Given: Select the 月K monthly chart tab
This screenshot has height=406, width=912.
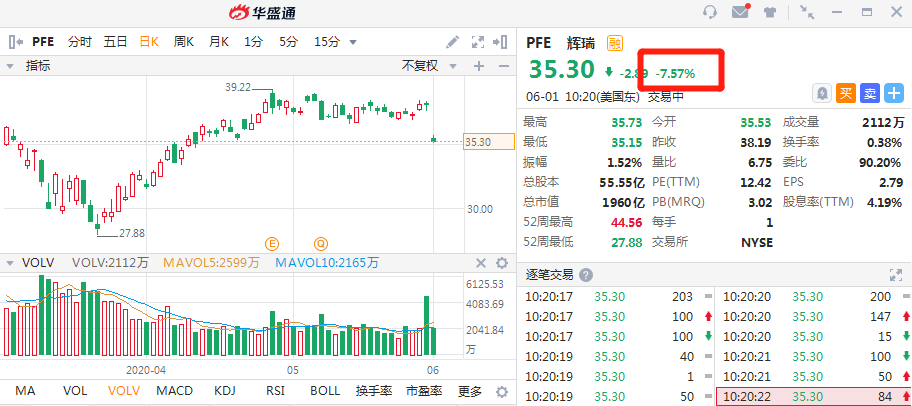Looking at the screenshot, I should point(219,42).
